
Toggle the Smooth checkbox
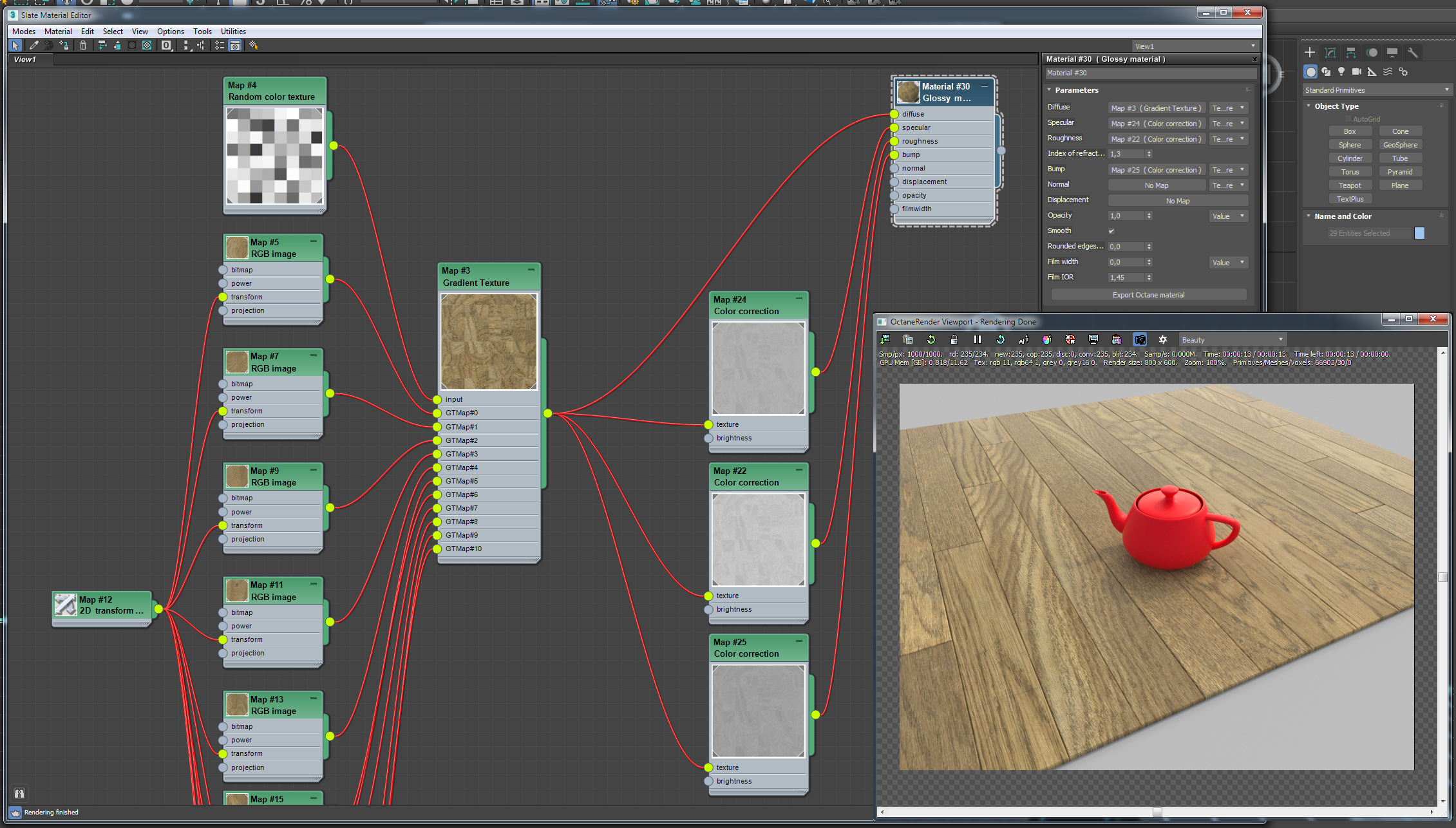click(1111, 231)
